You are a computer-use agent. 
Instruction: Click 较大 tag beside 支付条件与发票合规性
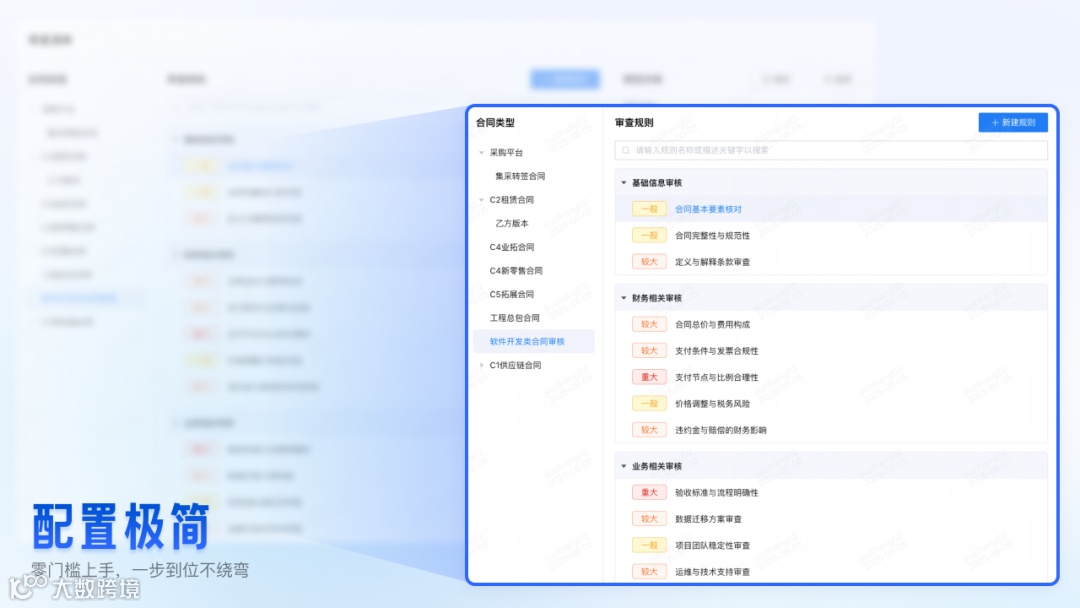tap(649, 350)
